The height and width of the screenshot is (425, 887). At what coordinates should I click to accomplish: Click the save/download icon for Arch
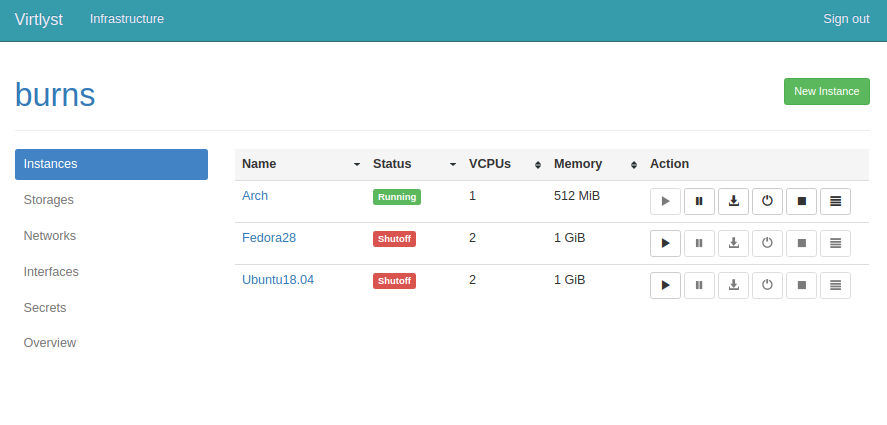coord(733,201)
